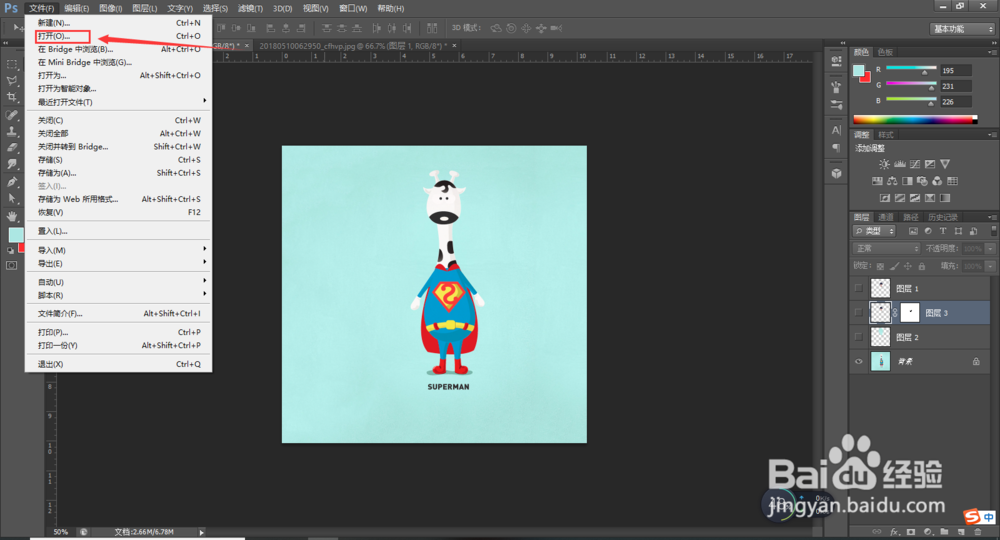
Task: Toggle lock image pixels brush icon
Action: pos(894,266)
